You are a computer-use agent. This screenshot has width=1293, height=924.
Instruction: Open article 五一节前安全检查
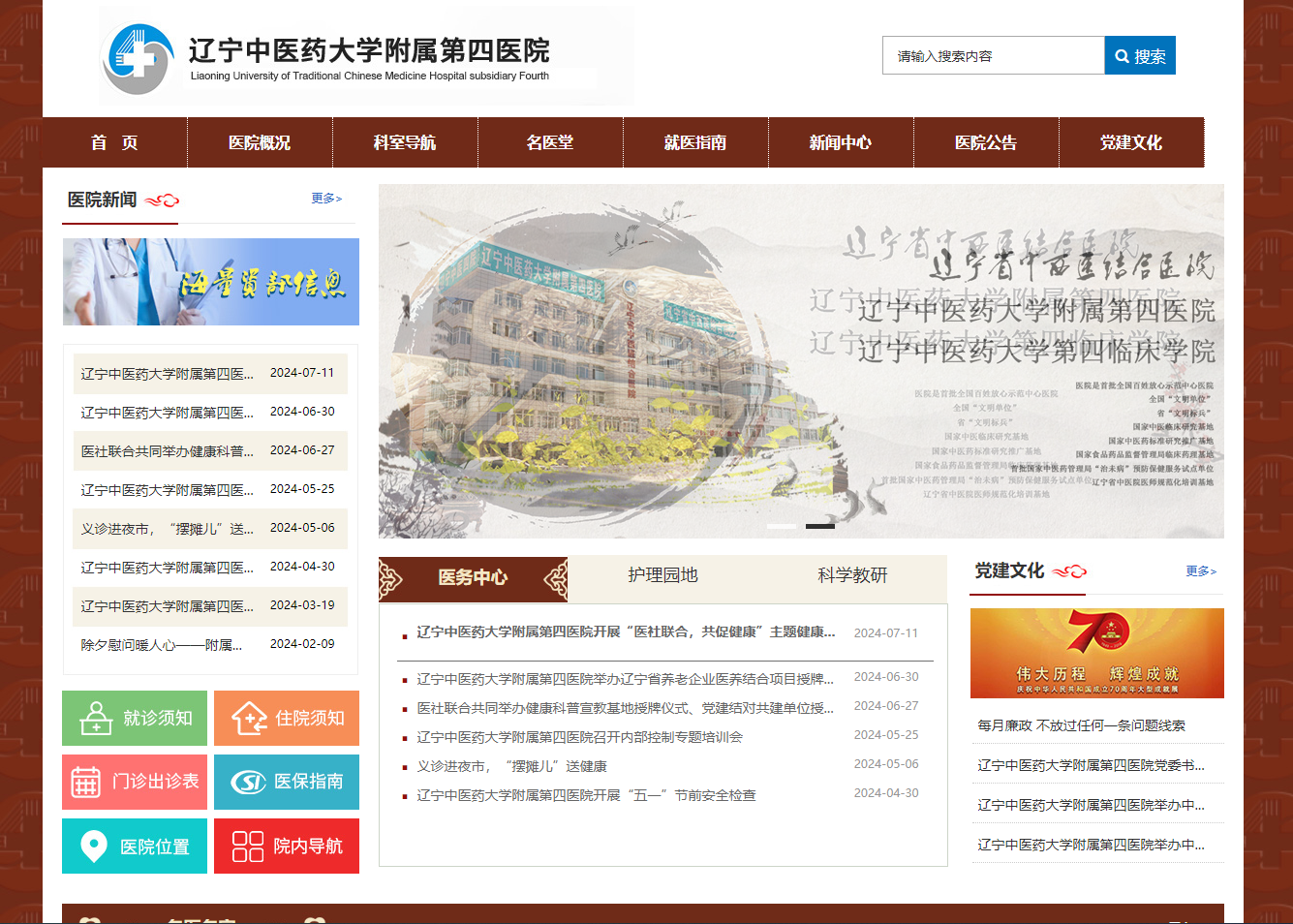coord(586,795)
